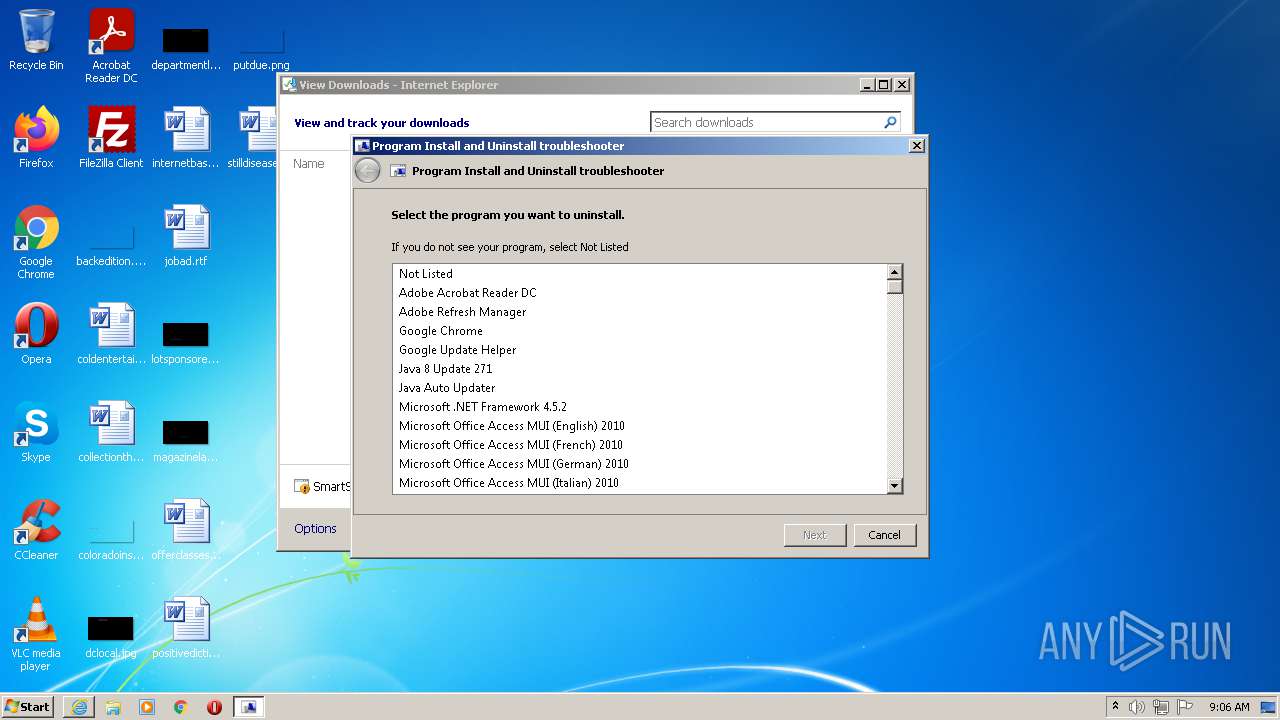Click the Action Center flag icon
This screenshot has width=1280, height=720.
1185,707
